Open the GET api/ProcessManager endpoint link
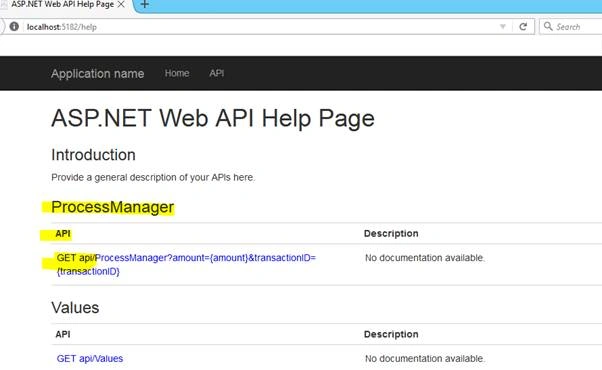This screenshot has width=602, height=370. (186, 264)
